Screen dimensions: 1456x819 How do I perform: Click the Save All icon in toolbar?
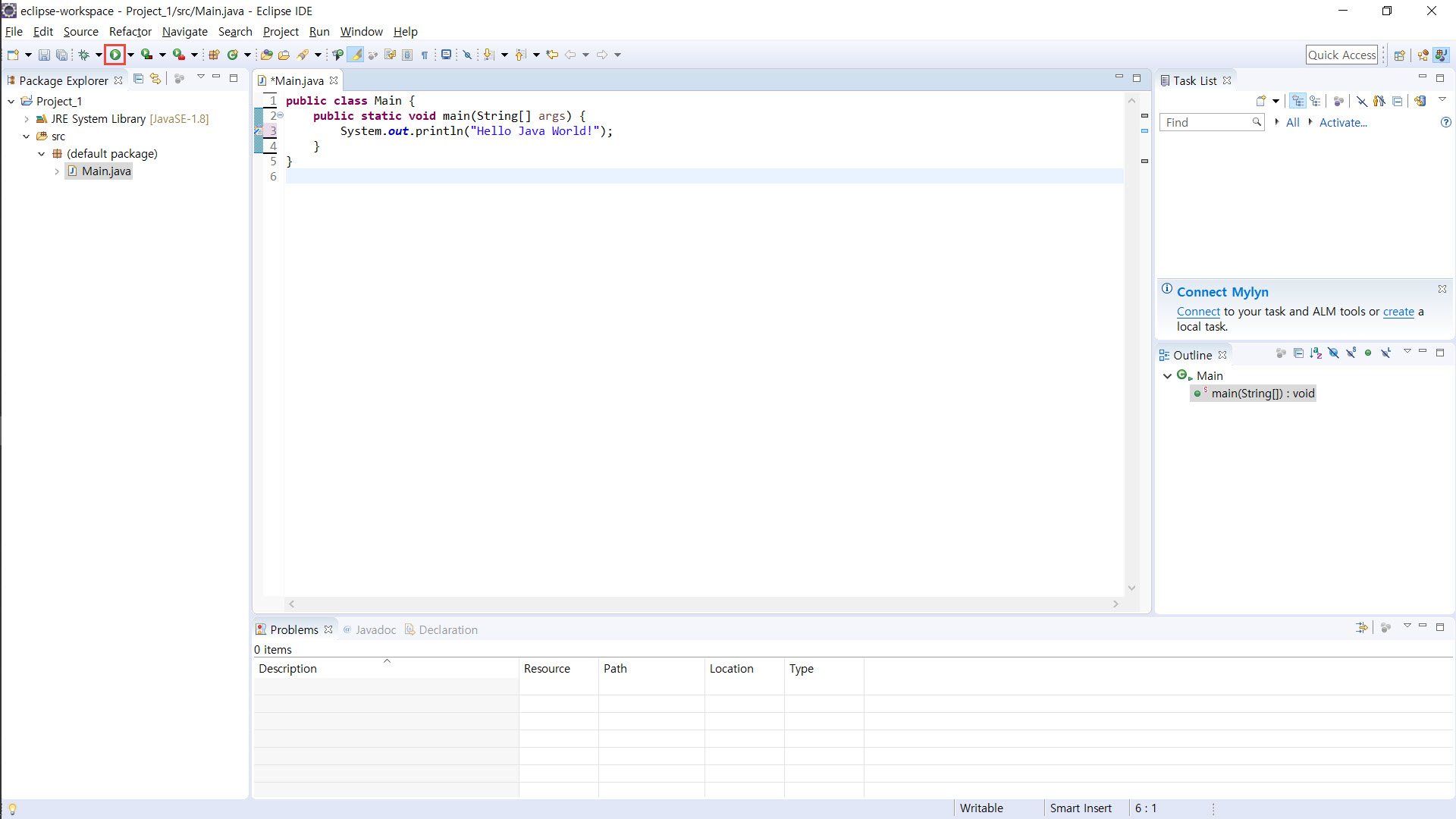point(62,55)
